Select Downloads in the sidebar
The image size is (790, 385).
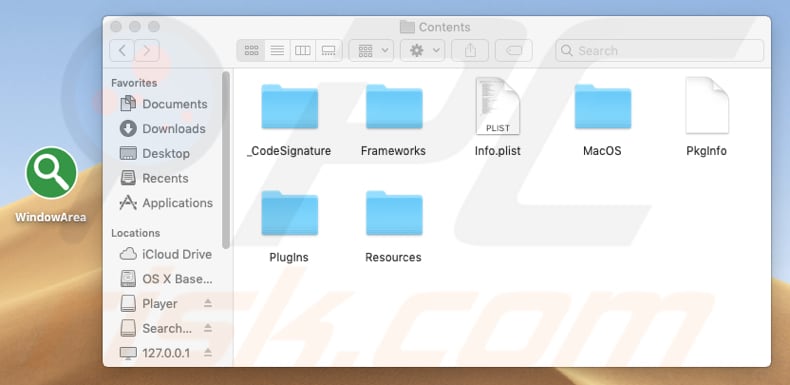point(164,129)
